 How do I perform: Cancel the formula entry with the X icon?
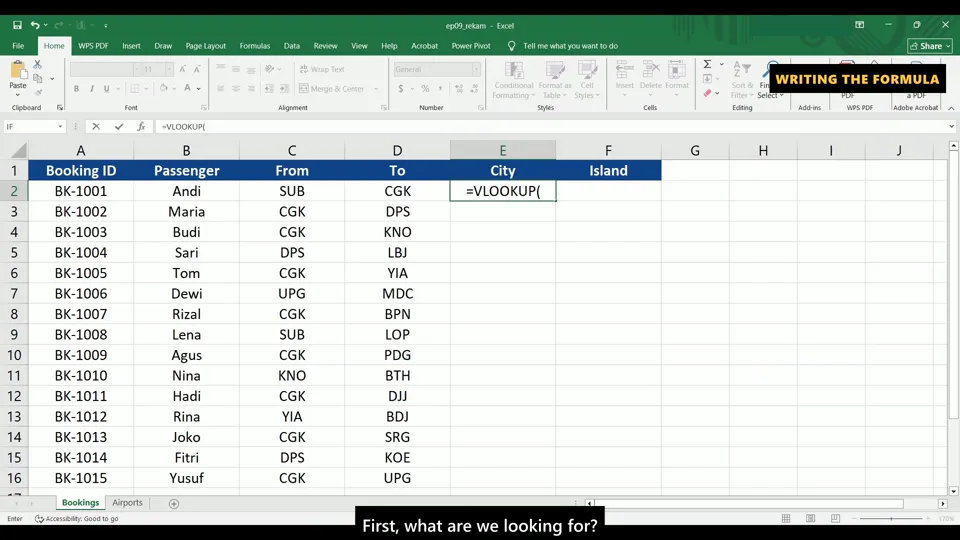coord(96,126)
